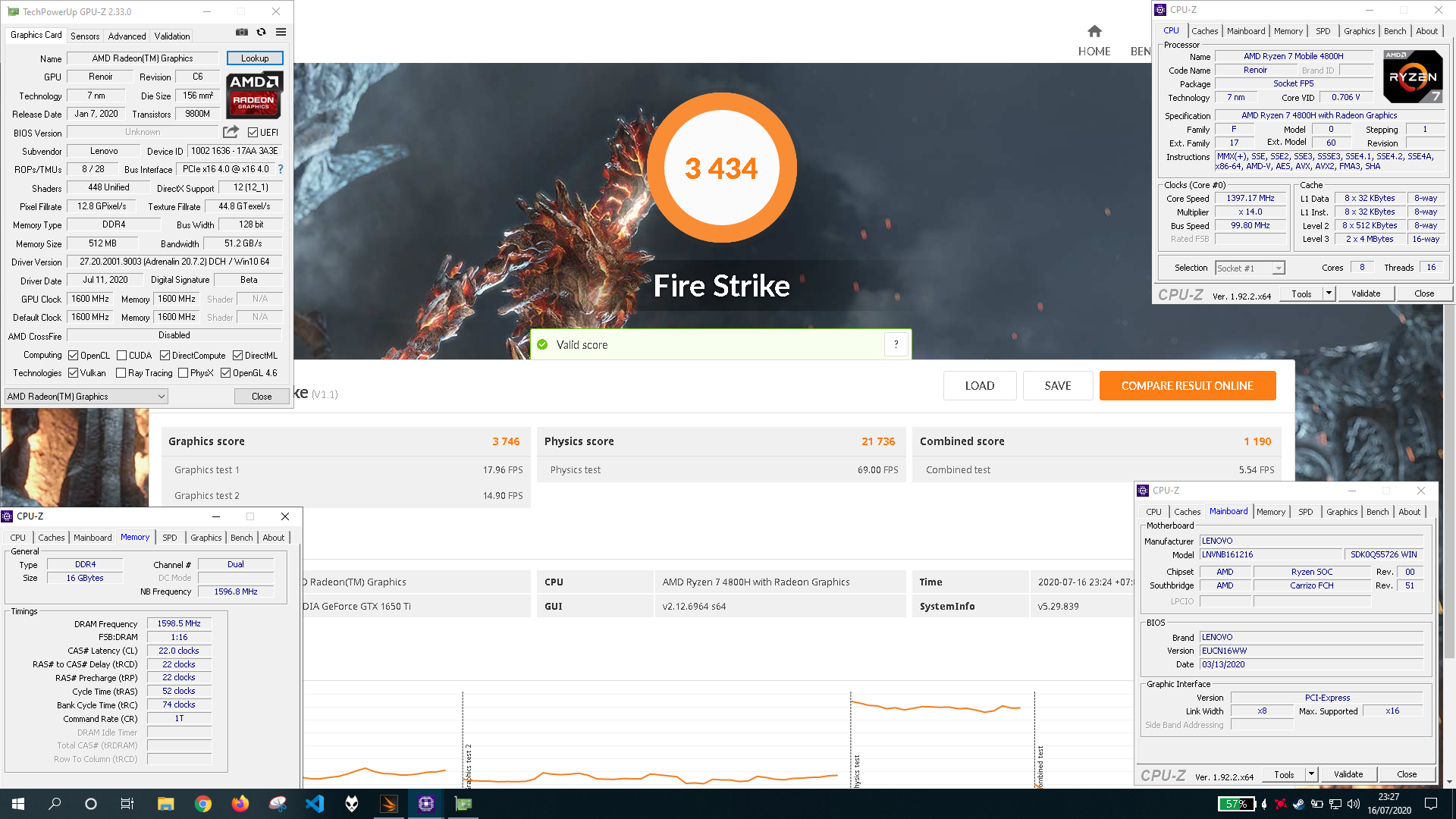Screen dimensions: 1456x819
Task: Click the green valid score checkmark
Action: click(x=542, y=344)
